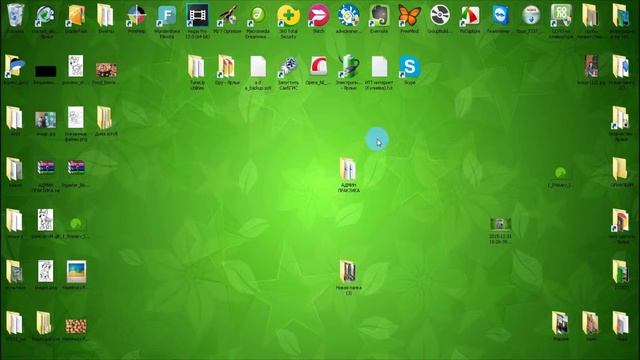Select the beach landscape picture file icon

pyautogui.click(x=76, y=272)
